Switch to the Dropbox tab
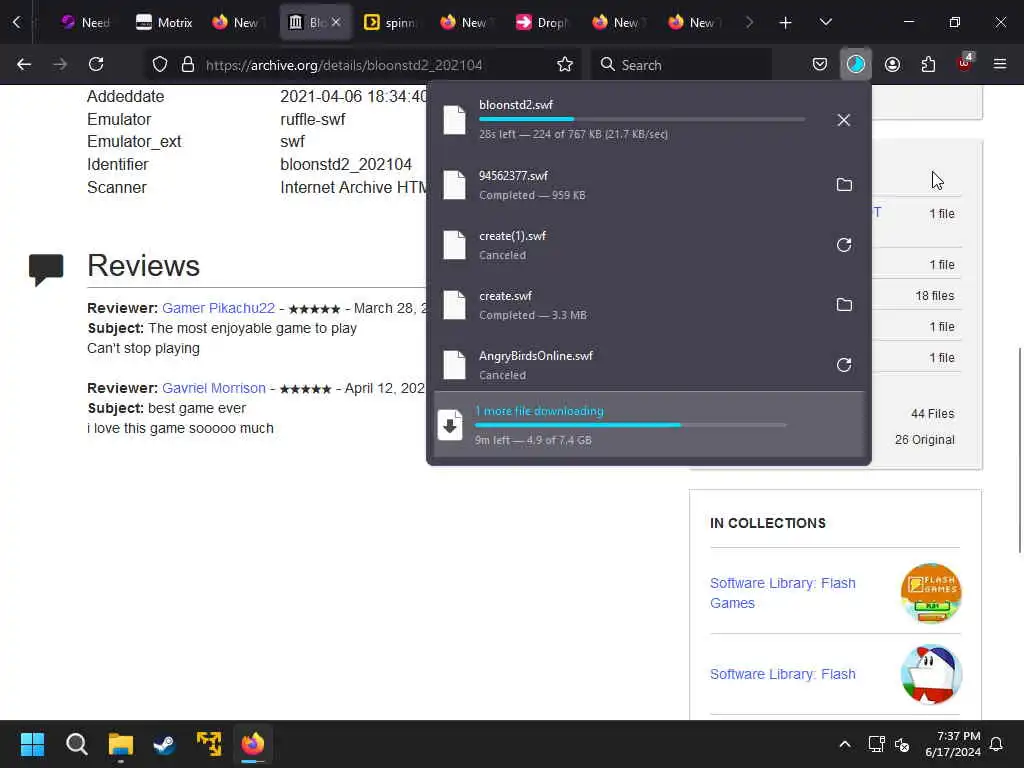This screenshot has height=768, width=1024. [541, 22]
